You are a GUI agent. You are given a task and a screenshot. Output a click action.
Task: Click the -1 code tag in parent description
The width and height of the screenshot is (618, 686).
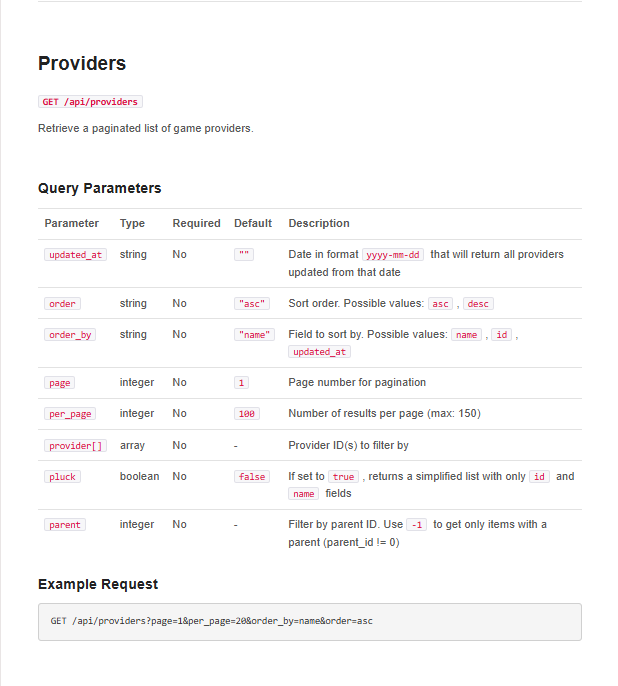(x=417, y=525)
